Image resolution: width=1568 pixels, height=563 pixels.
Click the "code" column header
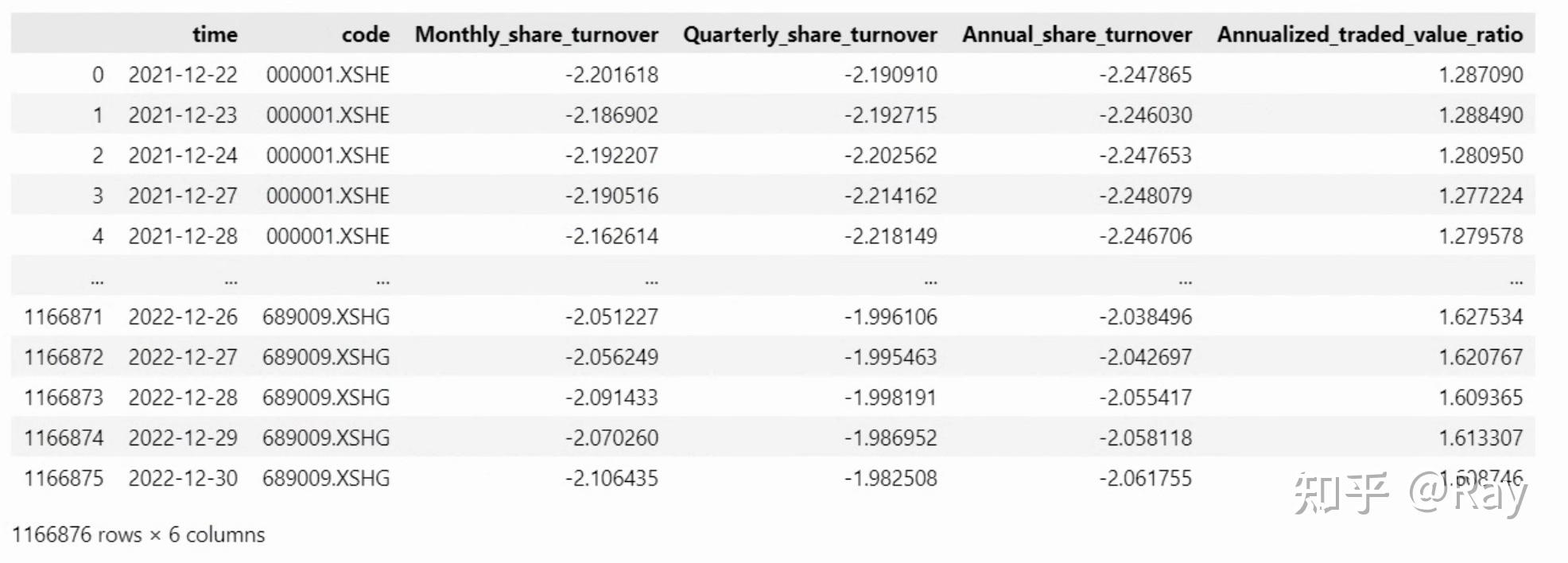366,34
